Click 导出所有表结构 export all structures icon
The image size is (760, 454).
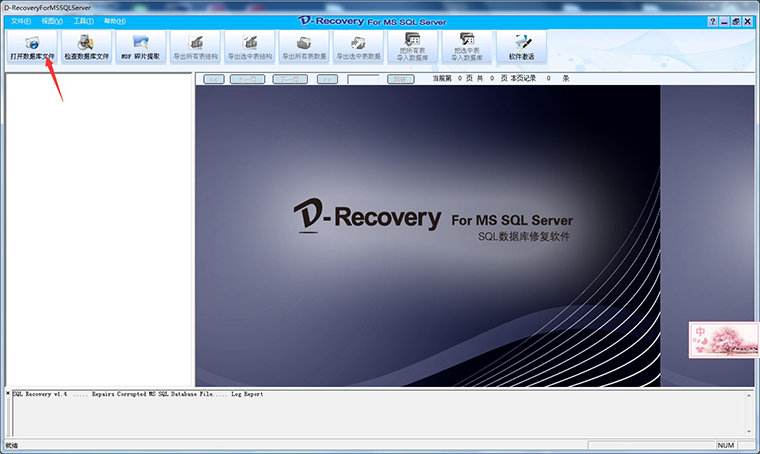click(x=195, y=47)
